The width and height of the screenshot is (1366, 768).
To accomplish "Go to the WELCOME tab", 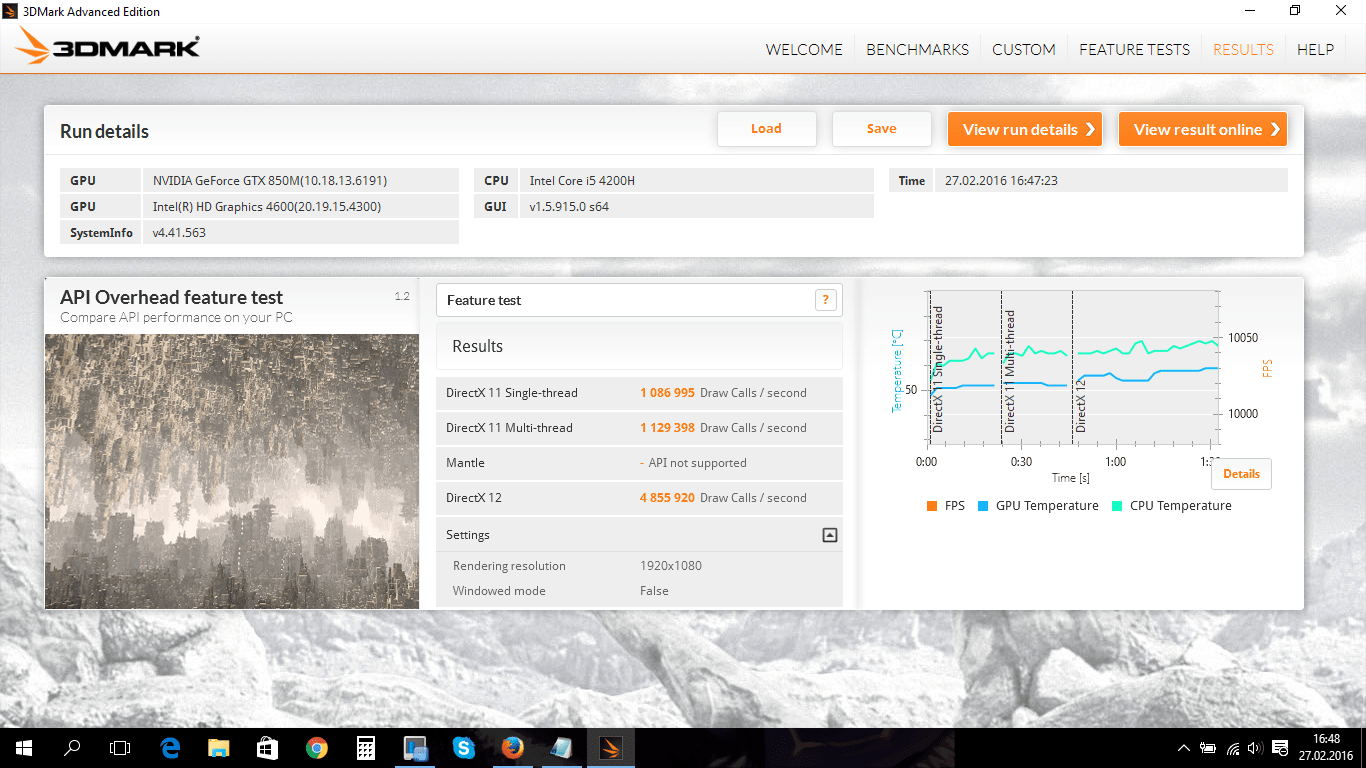I will tap(804, 49).
